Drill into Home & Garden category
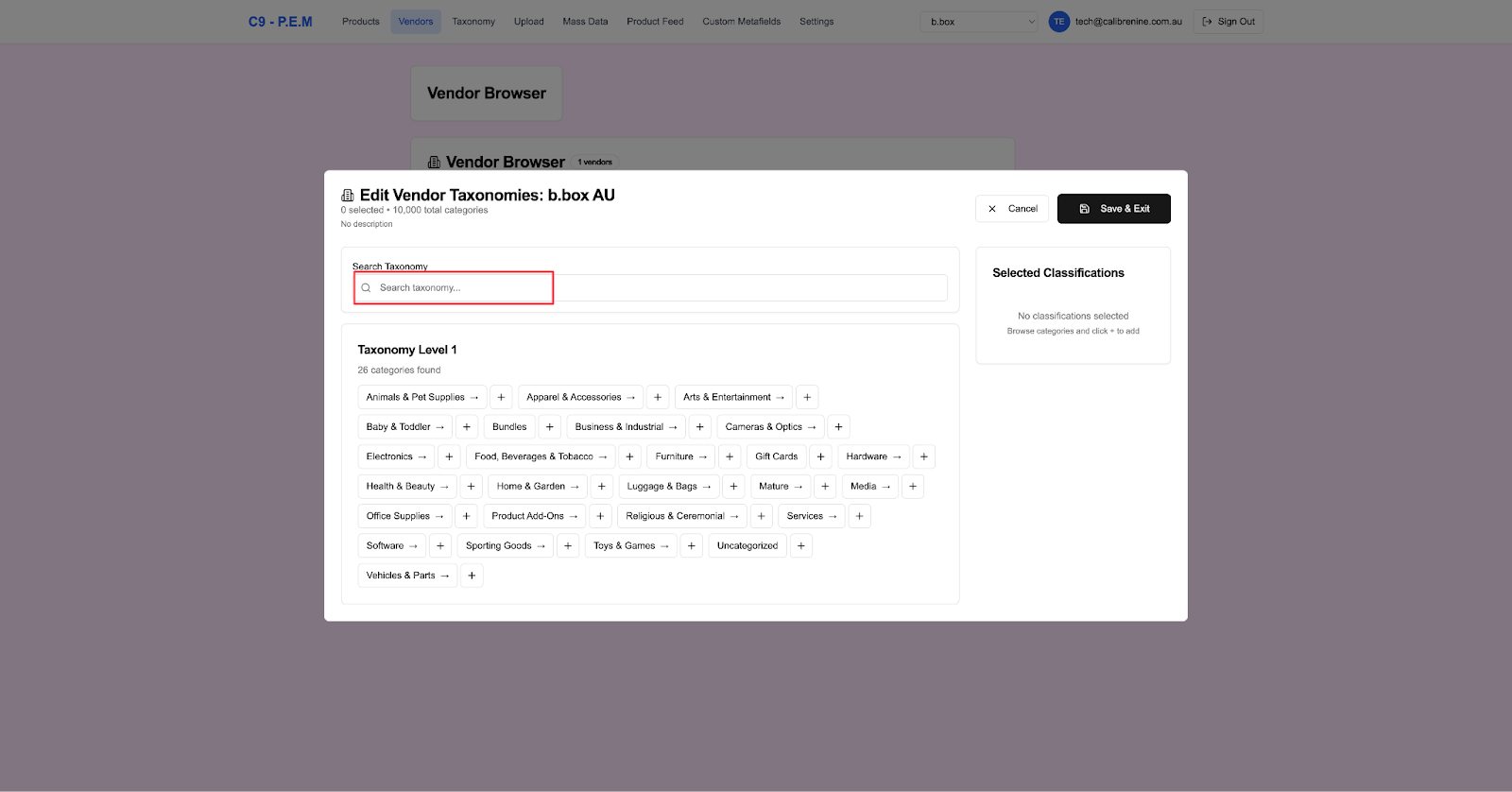The width and height of the screenshot is (1512, 792). [x=537, y=487]
